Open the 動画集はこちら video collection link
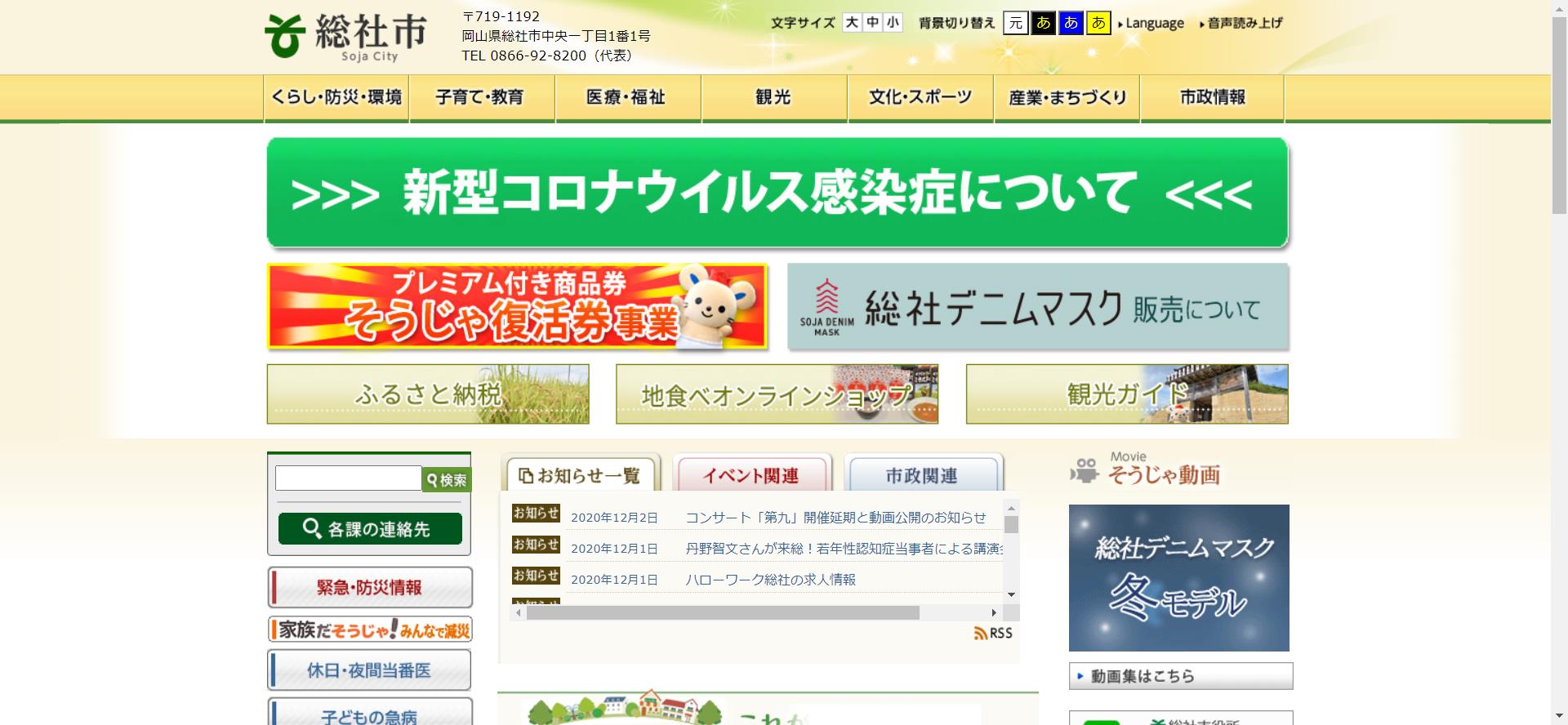 pos(1181,676)
